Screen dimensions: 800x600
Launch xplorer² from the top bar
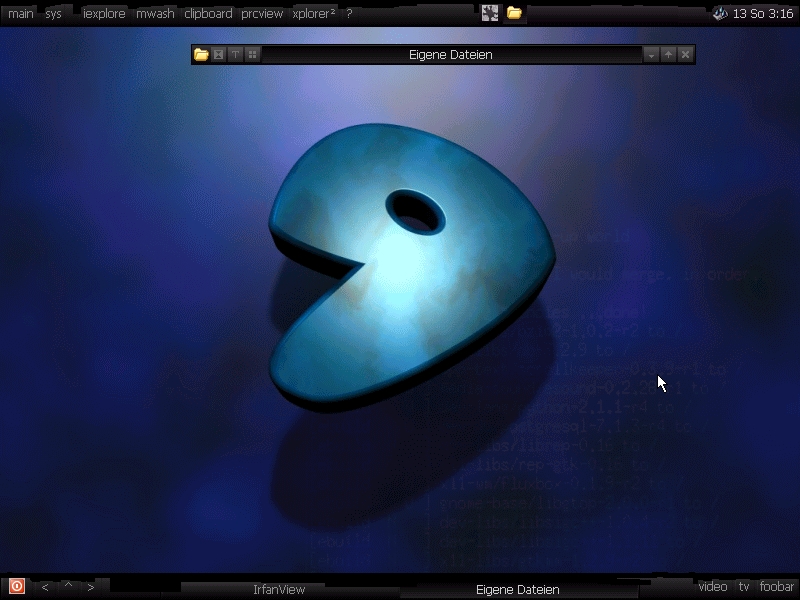pyautogui.click(x=314, y=14)
